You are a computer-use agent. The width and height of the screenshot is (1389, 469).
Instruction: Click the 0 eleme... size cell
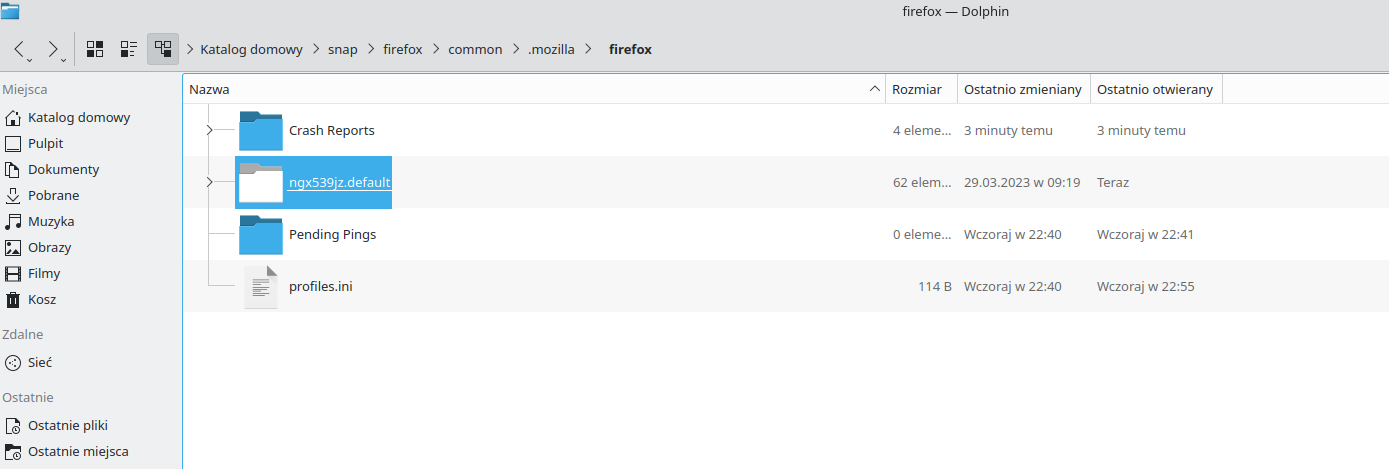coord(922,234)
